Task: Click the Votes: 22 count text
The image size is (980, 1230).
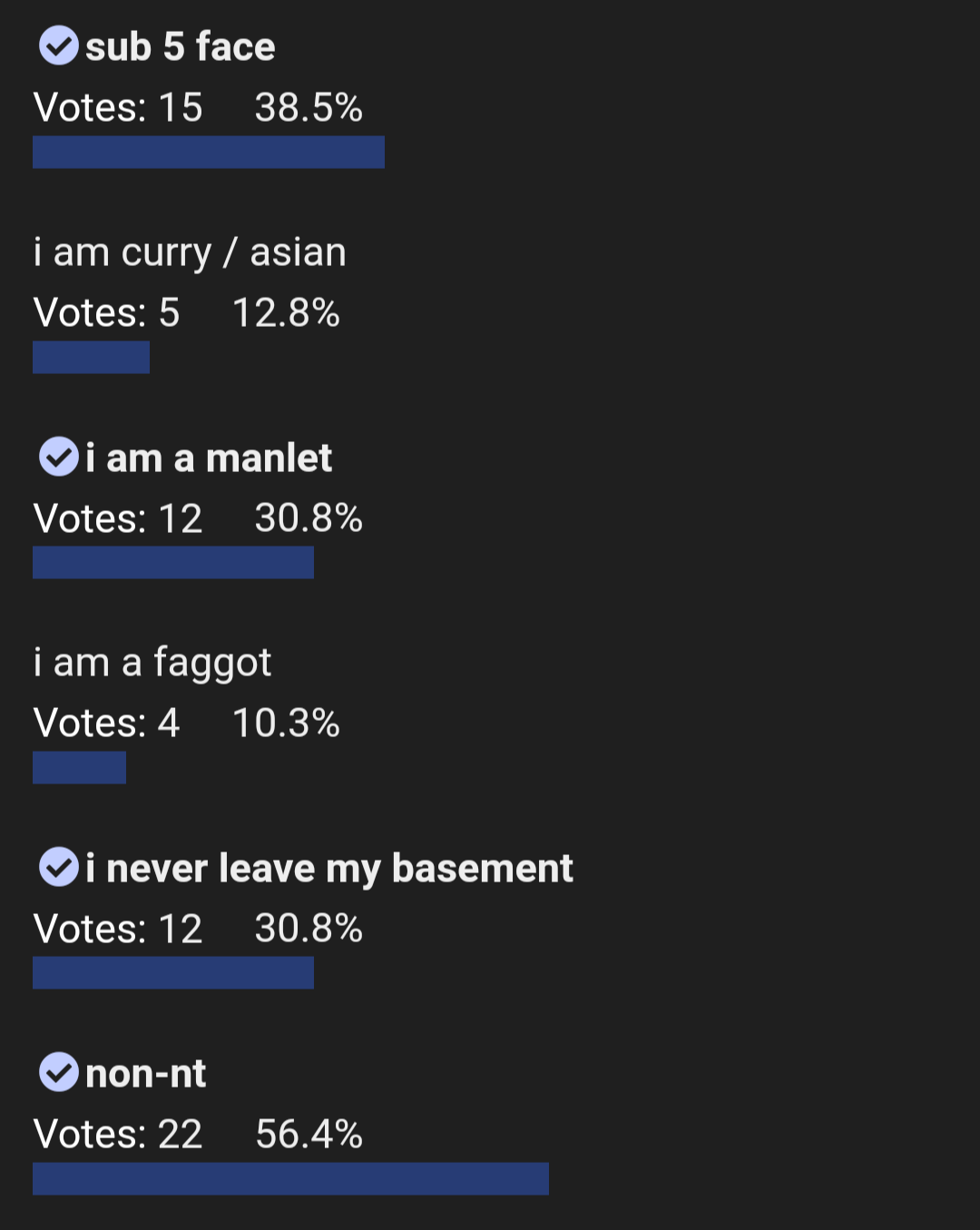Action: [118, 1135]
